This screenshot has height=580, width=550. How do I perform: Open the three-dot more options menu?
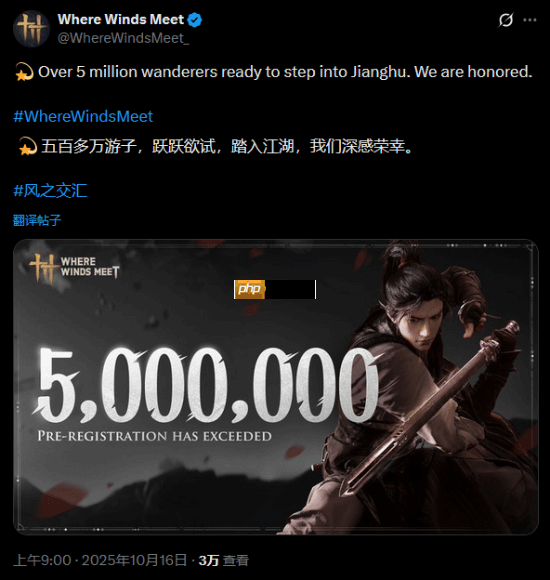530,20
